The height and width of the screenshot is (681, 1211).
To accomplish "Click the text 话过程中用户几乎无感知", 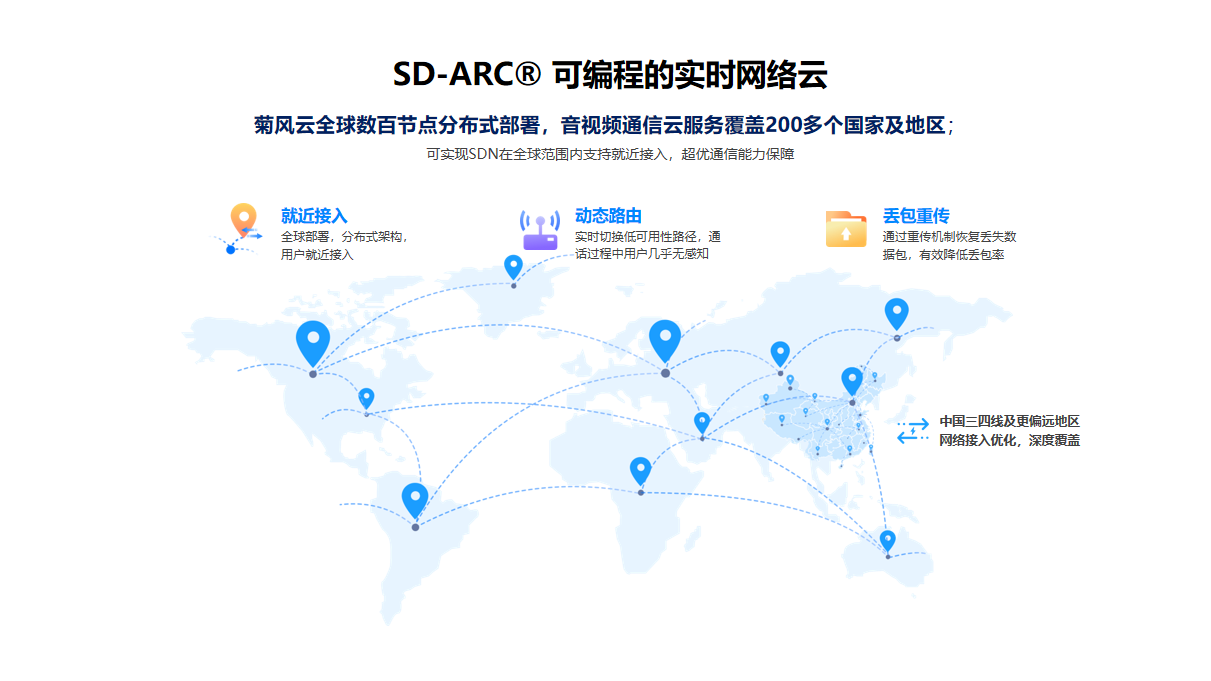I will click(x=642, y=254).
